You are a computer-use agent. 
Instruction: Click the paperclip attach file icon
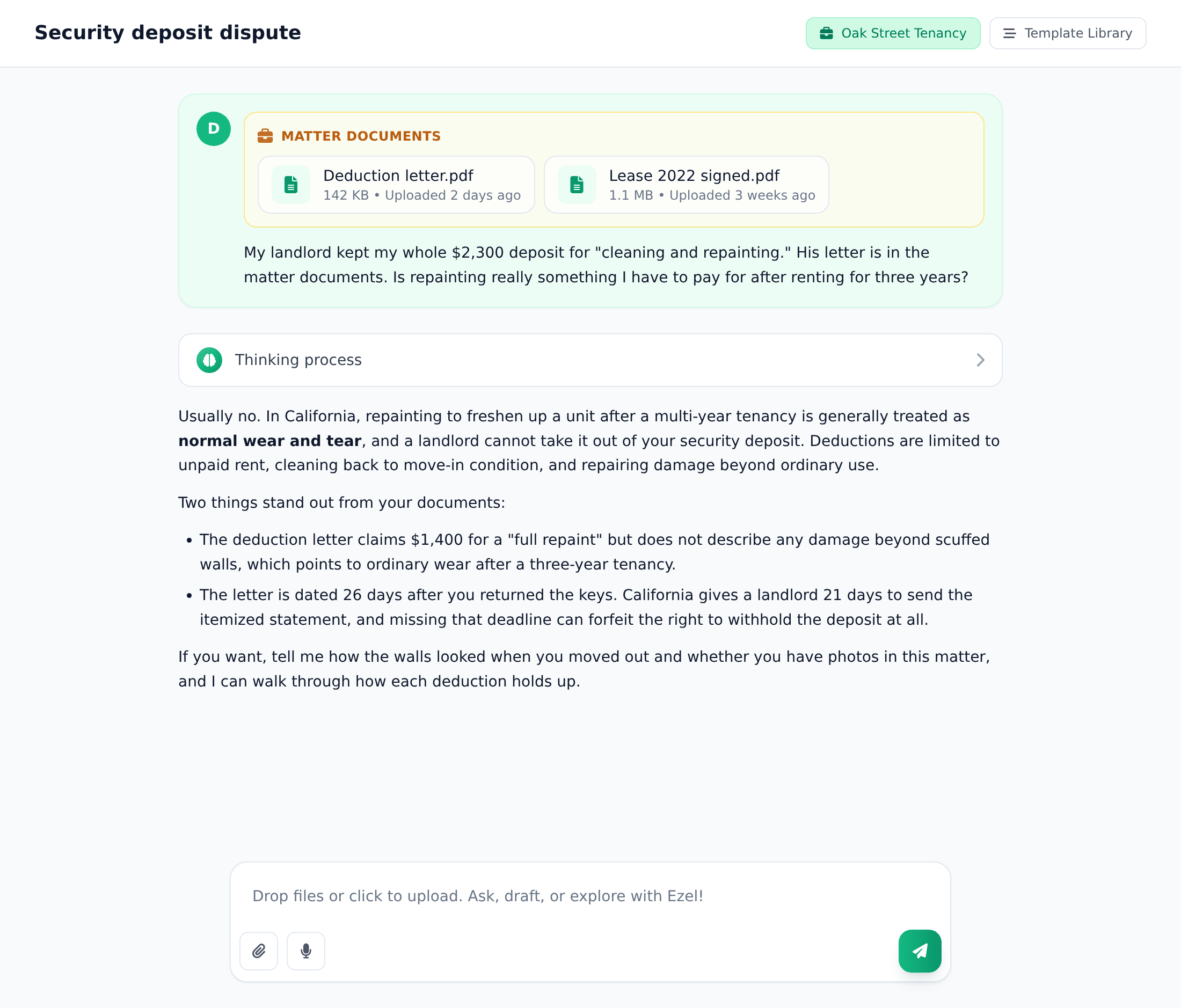click(259, 951)
